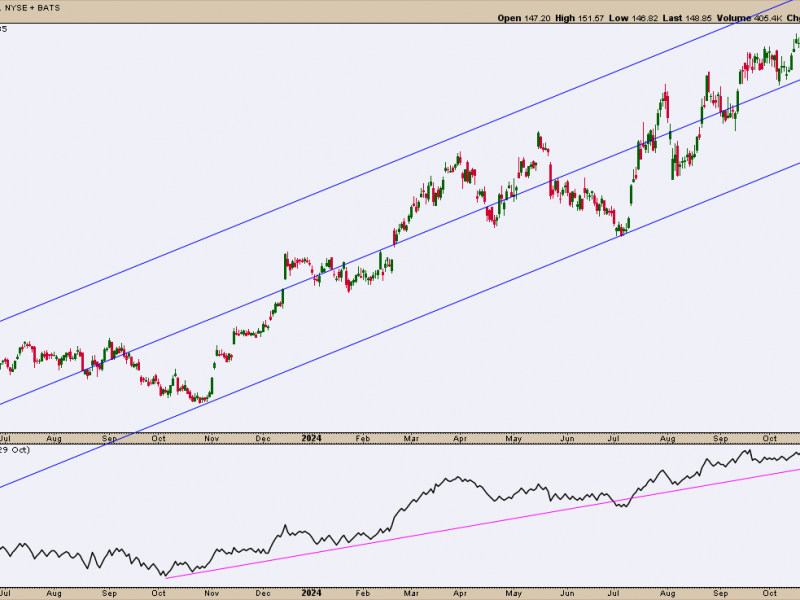The height and width of the screenshot is (600, 800).
Task: Select the Open 147.20 value
Action: pyautogui.click(x=524, y=18)
